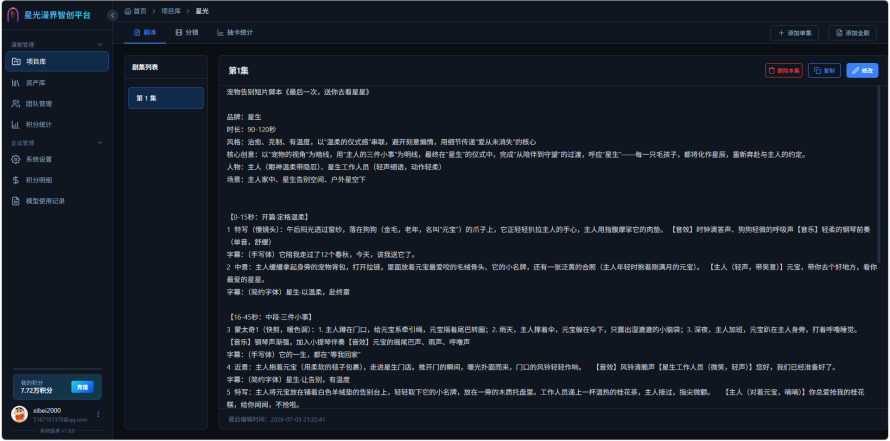Click the 星光 breadcrumb entry
This screenshot has width=890, height=441.
201,11
